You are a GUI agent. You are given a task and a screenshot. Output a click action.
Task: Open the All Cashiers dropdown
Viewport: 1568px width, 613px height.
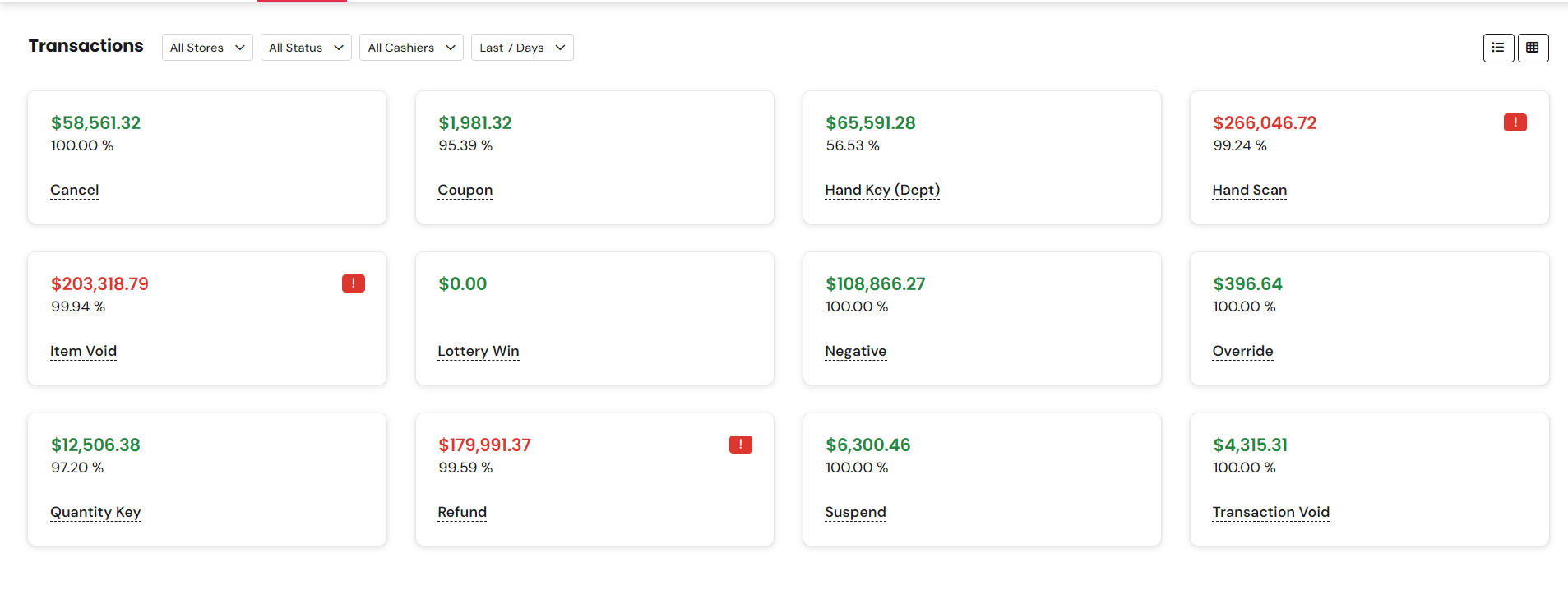coord(411,48)
